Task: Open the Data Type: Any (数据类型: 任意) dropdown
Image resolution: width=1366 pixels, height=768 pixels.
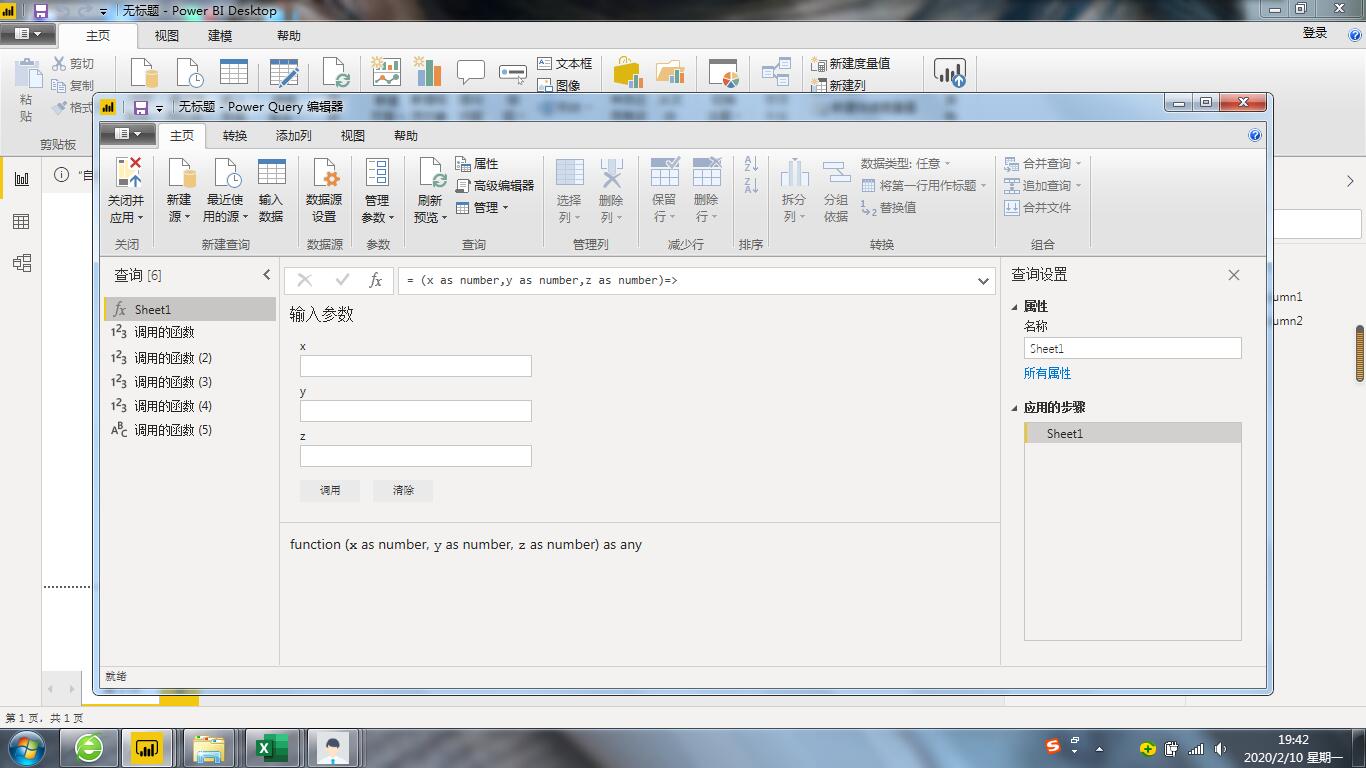Action: pyautogui.click(x=905, y=164)
